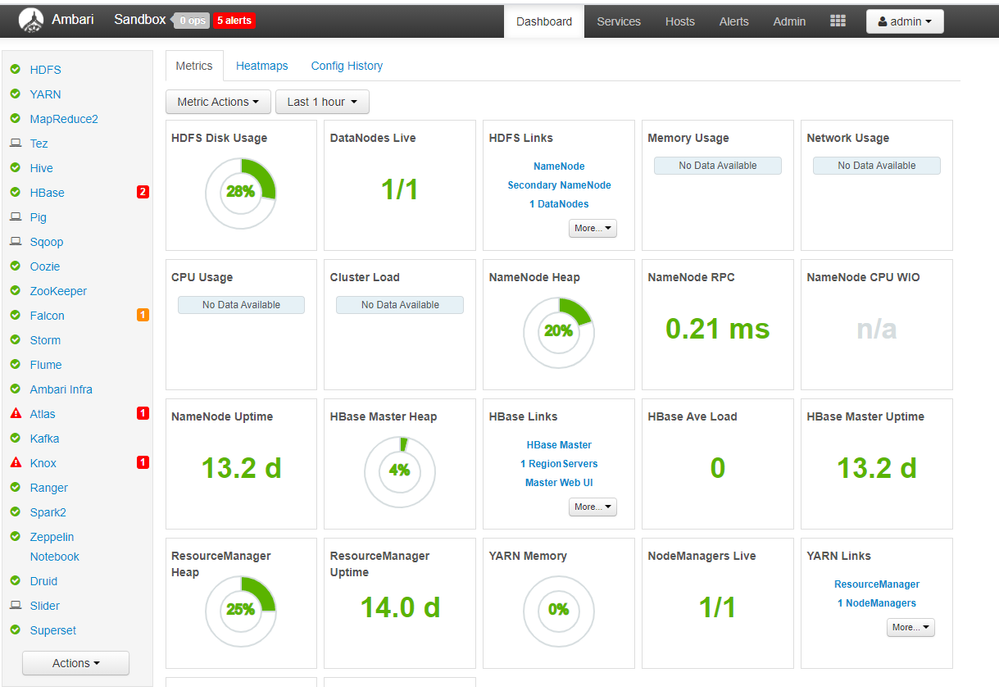Open the admin user dropdown

coord(905,22)
